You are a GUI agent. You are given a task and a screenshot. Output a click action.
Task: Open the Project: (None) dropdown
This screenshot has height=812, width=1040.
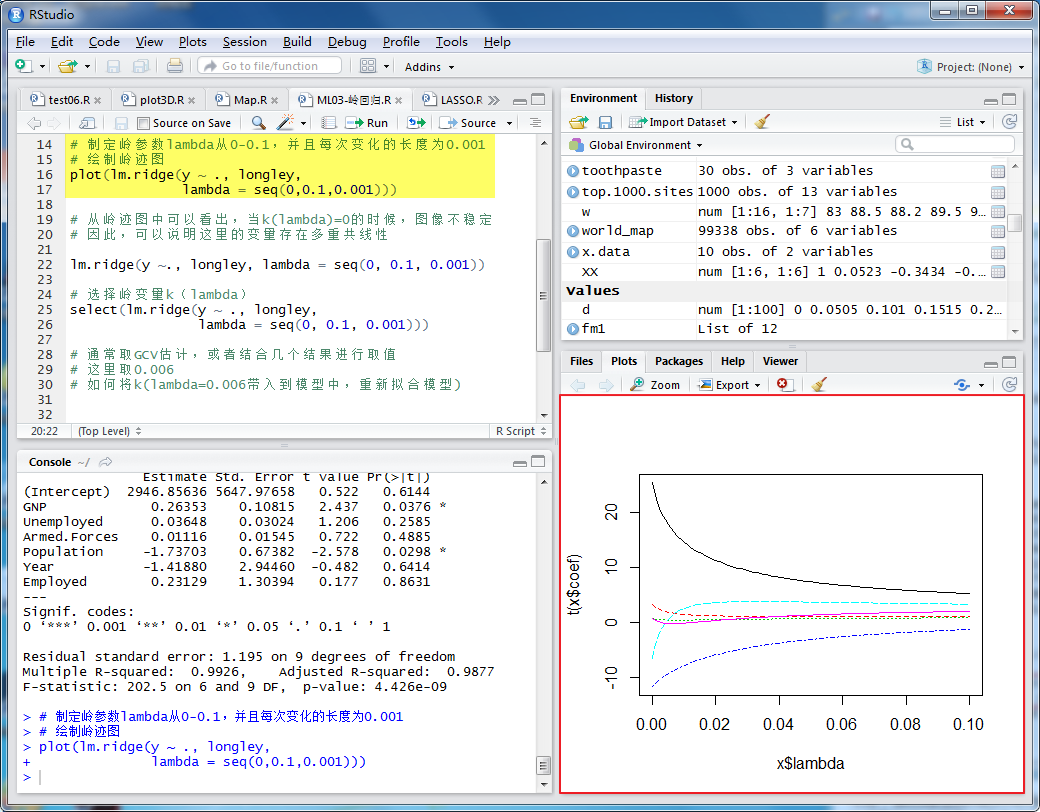(971, 66)
